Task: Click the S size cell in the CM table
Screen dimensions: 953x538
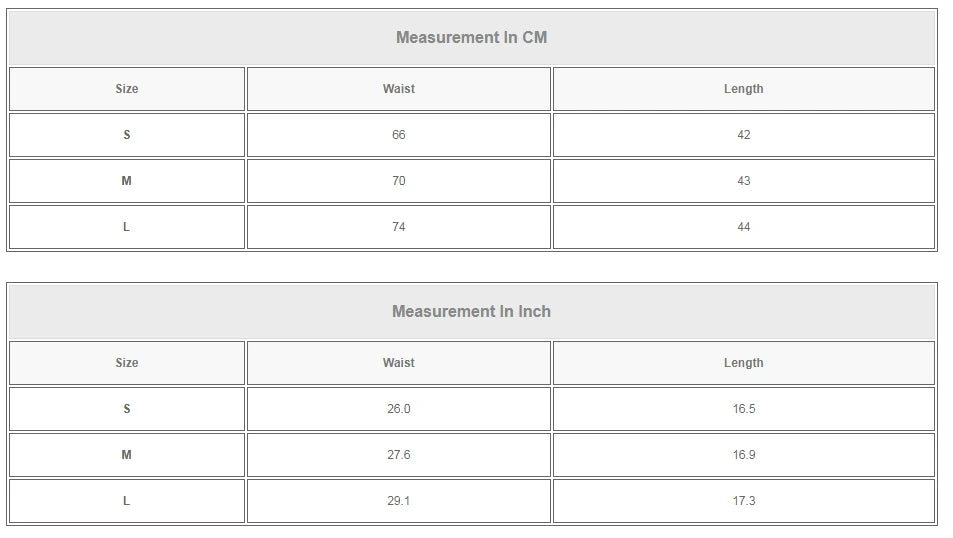Action: point(127,135)
